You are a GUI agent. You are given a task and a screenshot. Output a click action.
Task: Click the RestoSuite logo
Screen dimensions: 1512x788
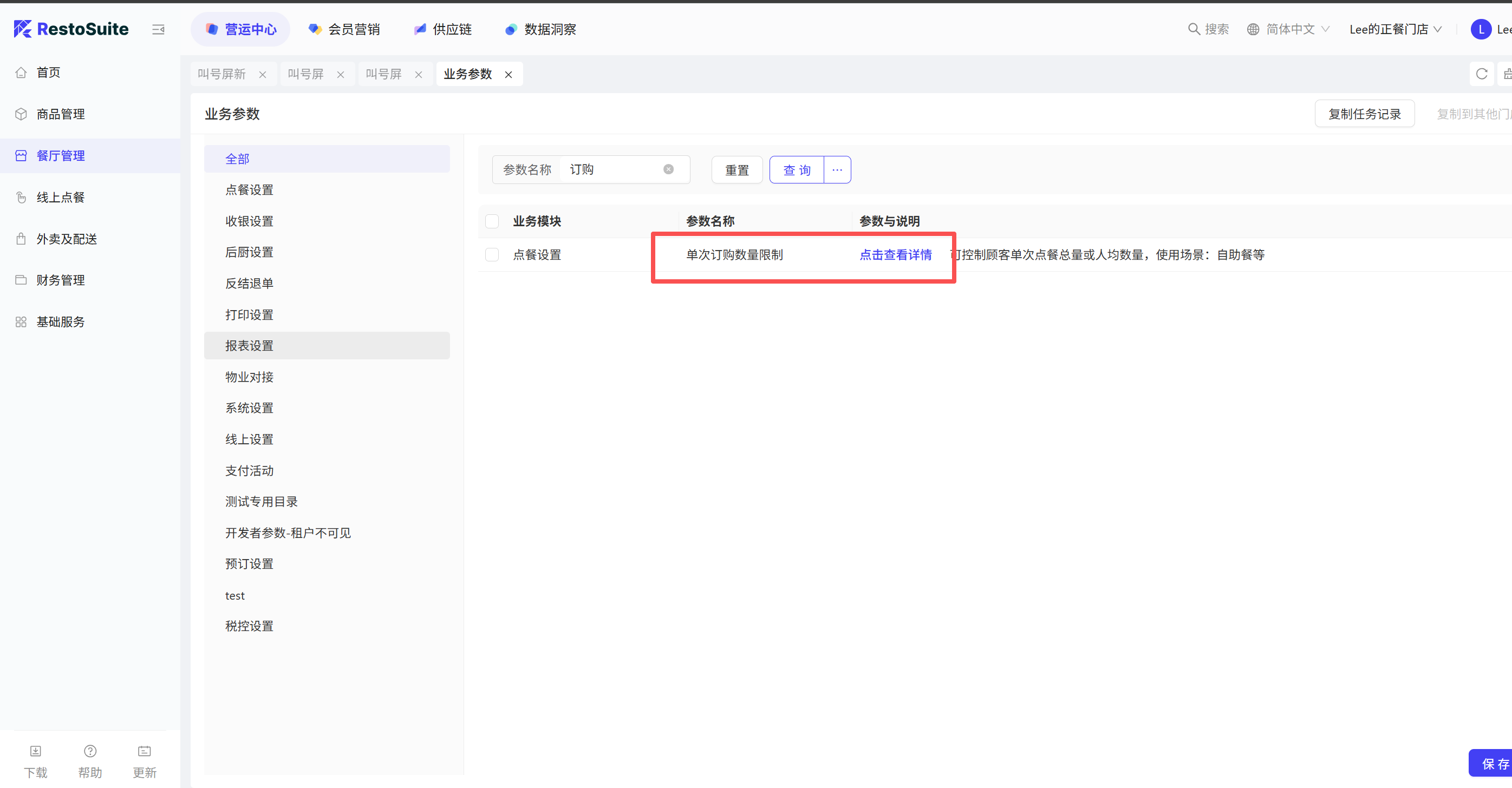pyautogui.click(x=71, y=29)
